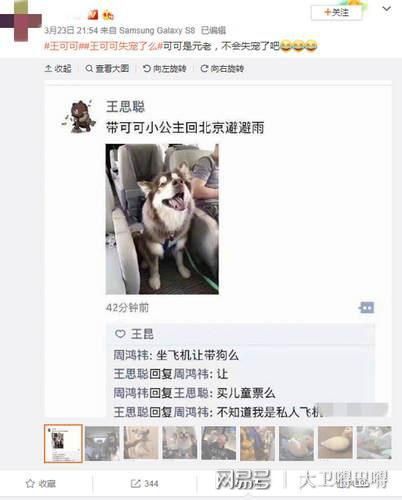Viewport: 402px width, 500px height.
Task: Select the eighth thumbnail with duck toy
Action: 335,443
